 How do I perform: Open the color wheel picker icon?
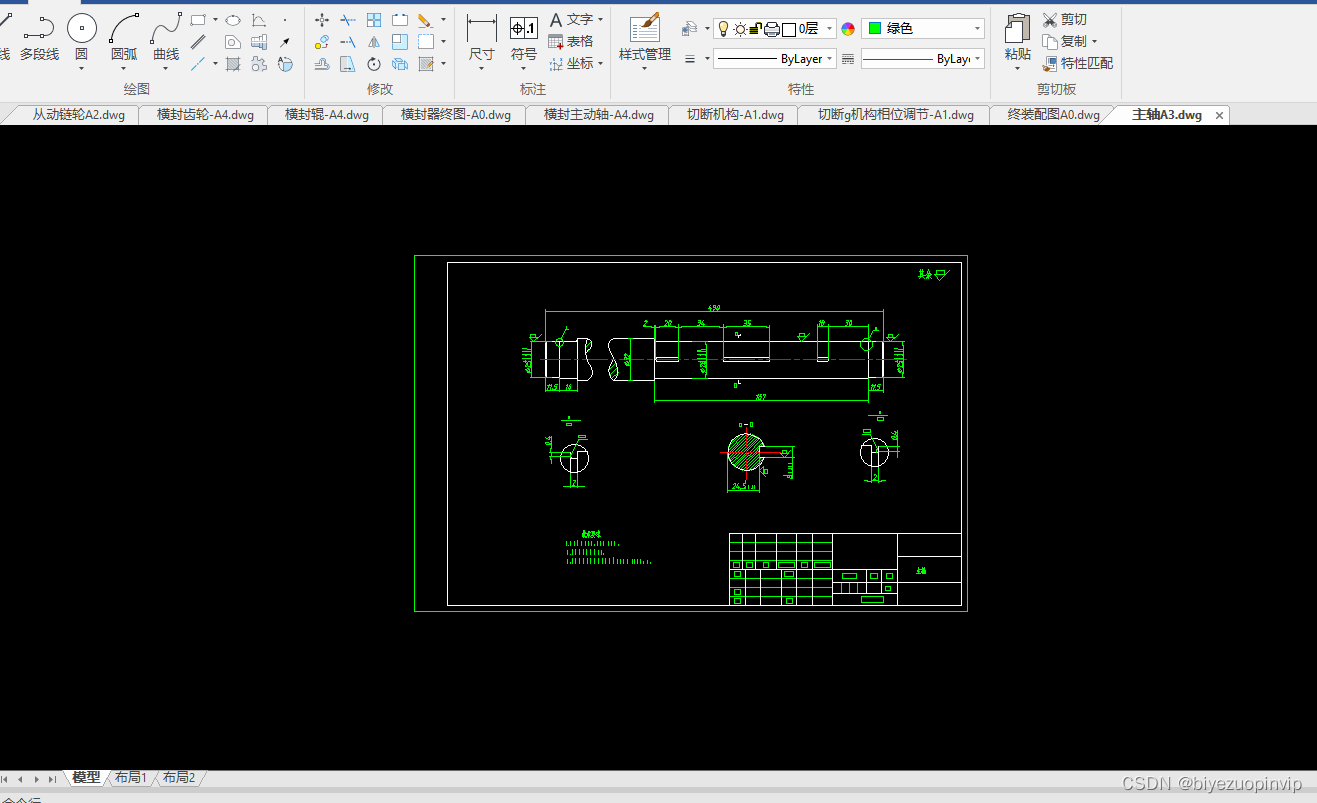point(848,29)
